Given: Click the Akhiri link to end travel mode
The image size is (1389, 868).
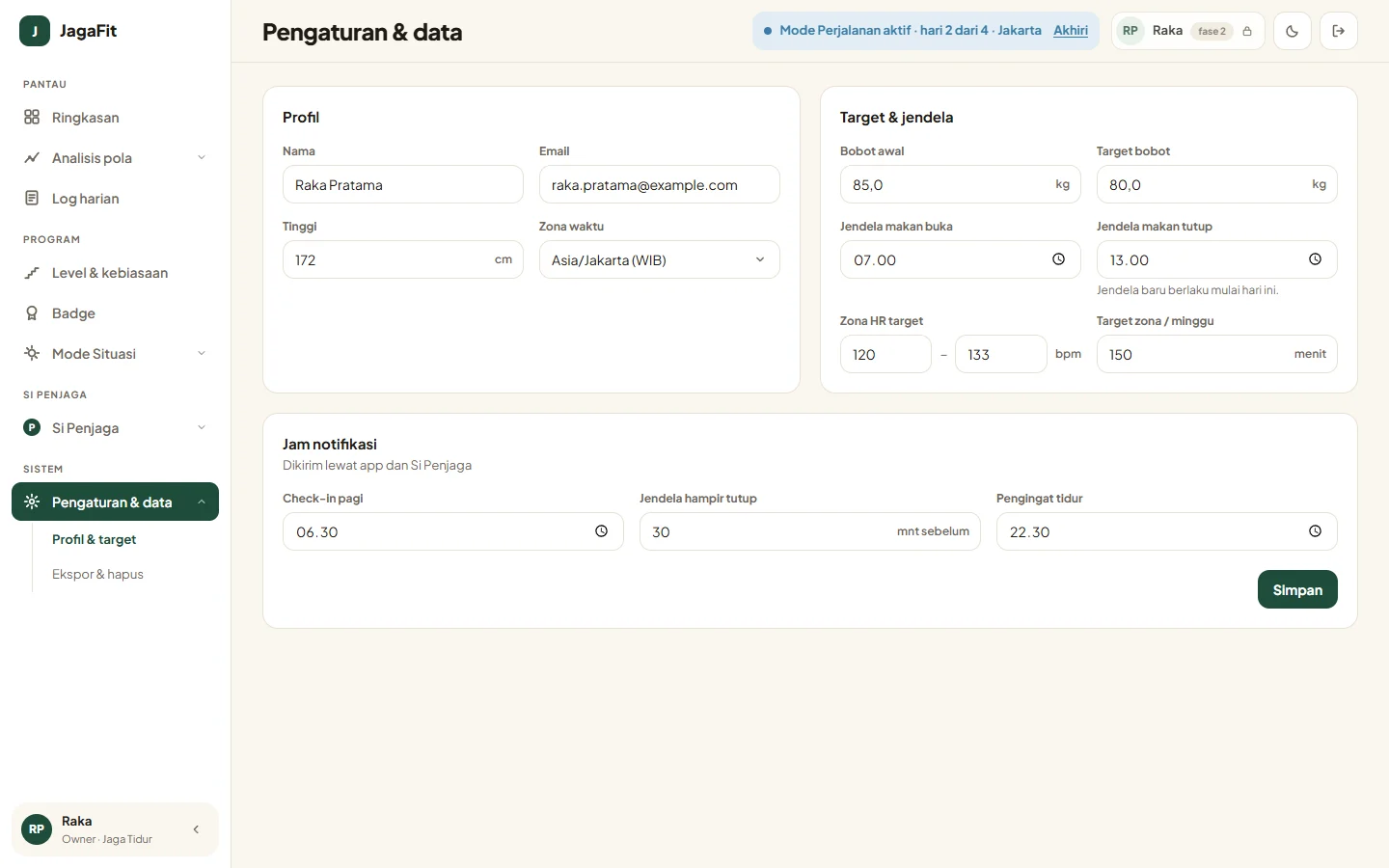Looking at the screenshot, I should pos(1071,31).
